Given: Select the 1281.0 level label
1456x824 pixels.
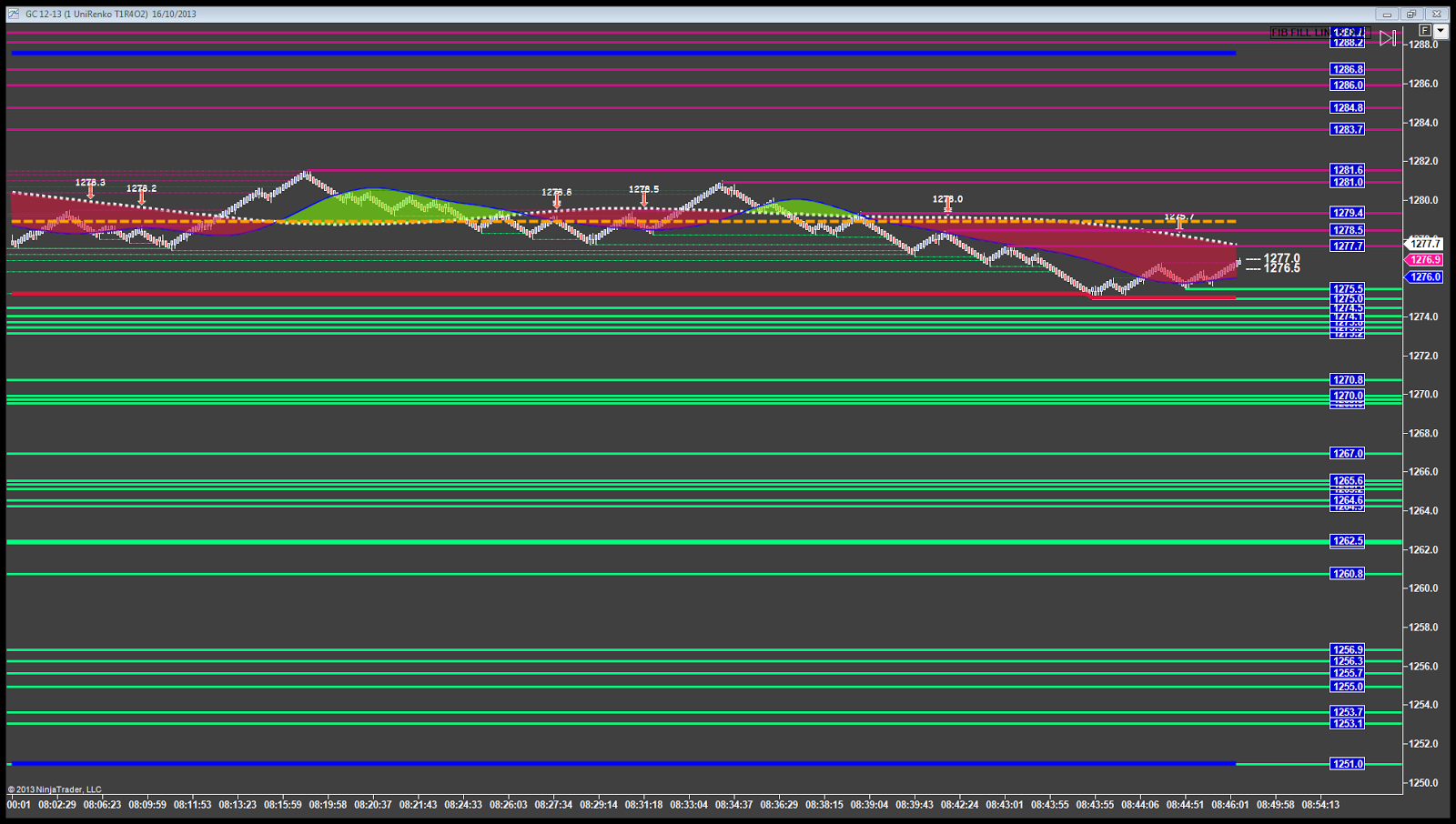Looking at the screenshot, I should (1348, 182).
